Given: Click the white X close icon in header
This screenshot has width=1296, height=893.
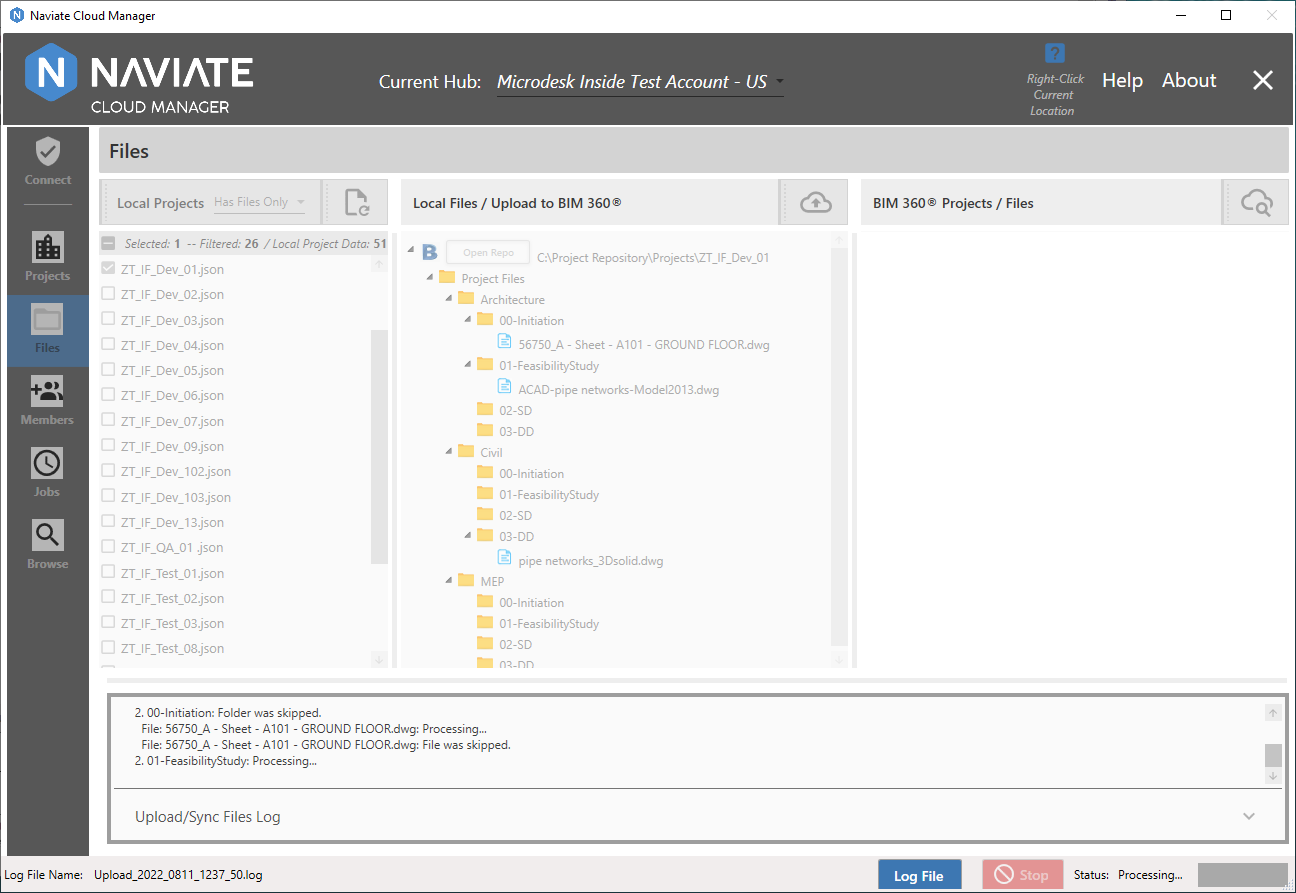Looking at the screenshot, I should (x=1263, y=81).
